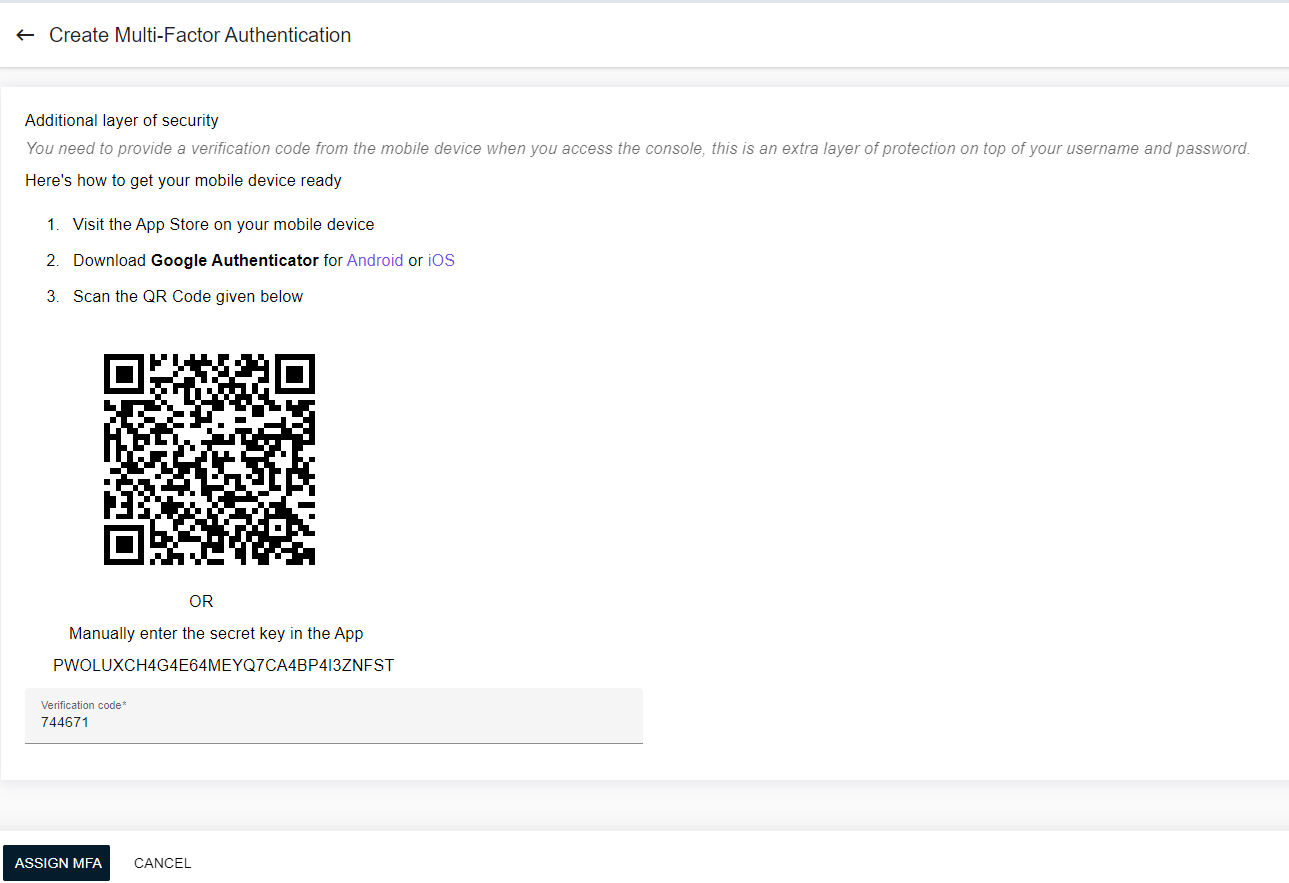Click the ASSIGN MFA button
Viewport: 1289px width, 883px height.
pos(57,863)
